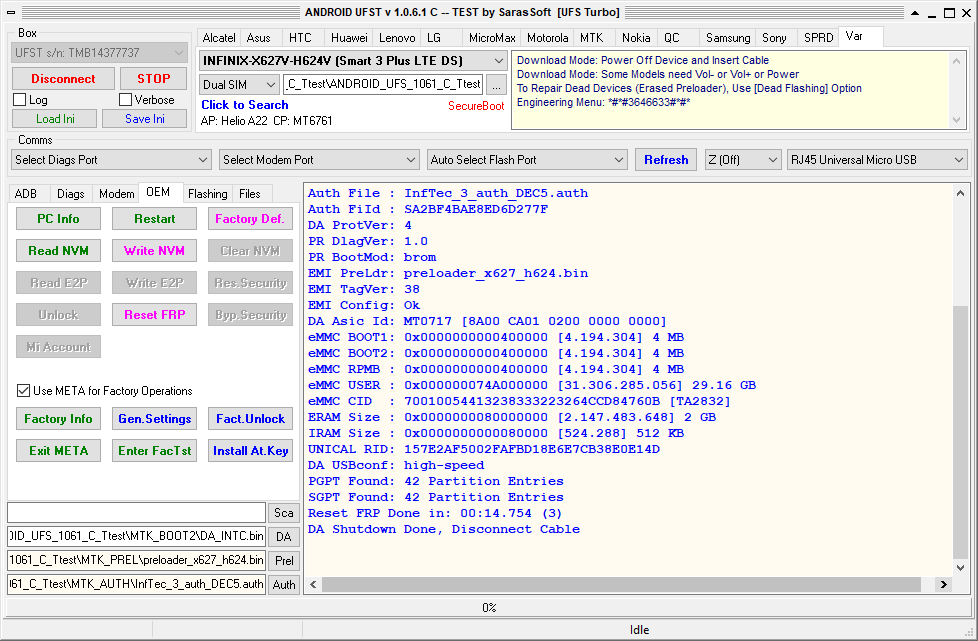Click the system menu icon in title bar

tap(11, 12)
